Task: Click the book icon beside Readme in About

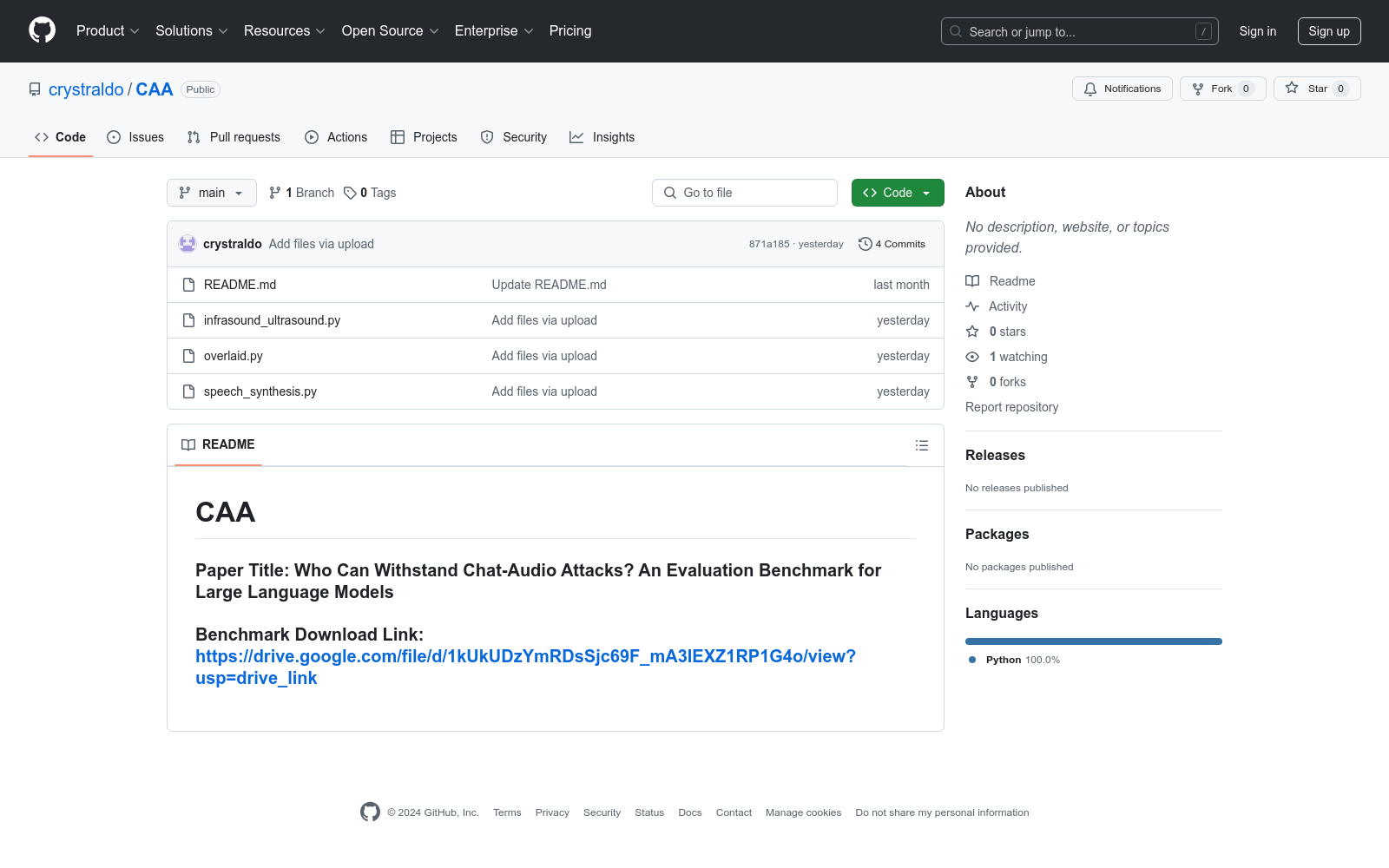Action: (972, 281)
